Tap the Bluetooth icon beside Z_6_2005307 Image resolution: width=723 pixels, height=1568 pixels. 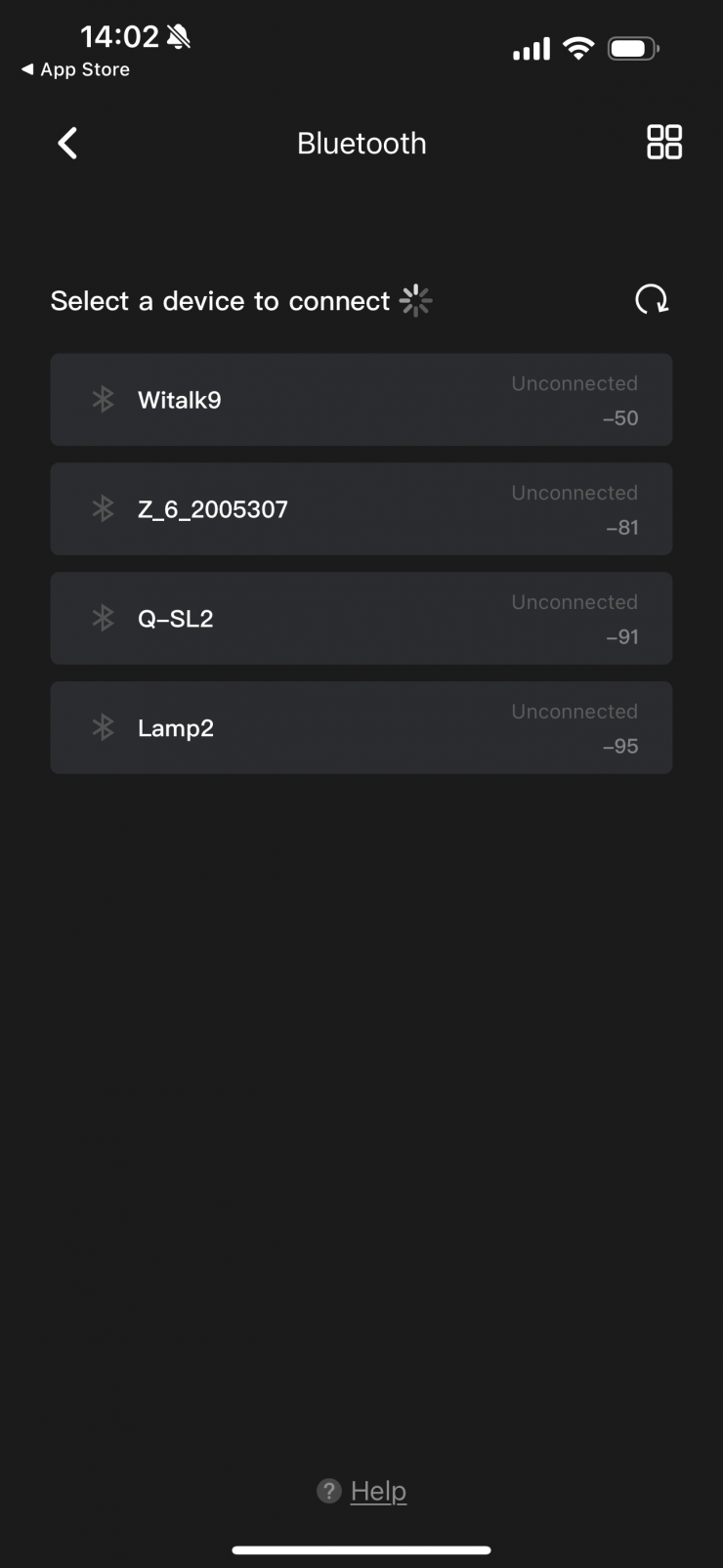pos(103,508)
